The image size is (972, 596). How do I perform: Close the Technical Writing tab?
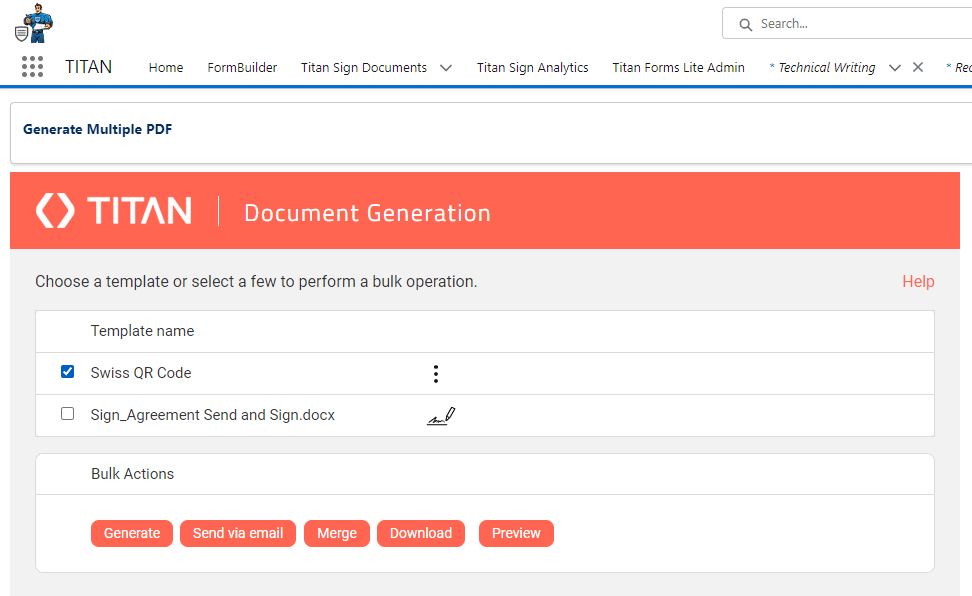coord(918,67)
